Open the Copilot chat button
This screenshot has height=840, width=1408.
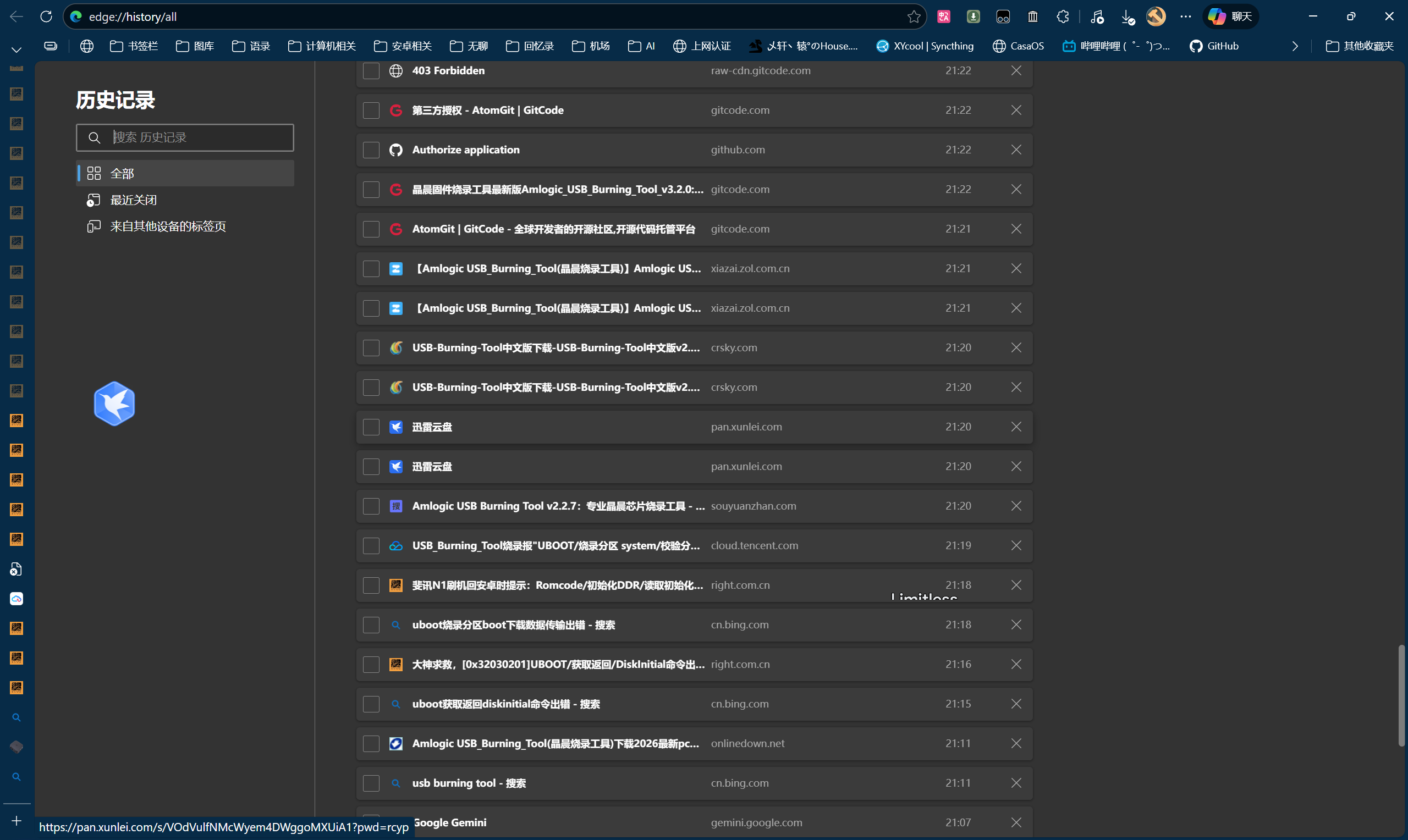1230,16
